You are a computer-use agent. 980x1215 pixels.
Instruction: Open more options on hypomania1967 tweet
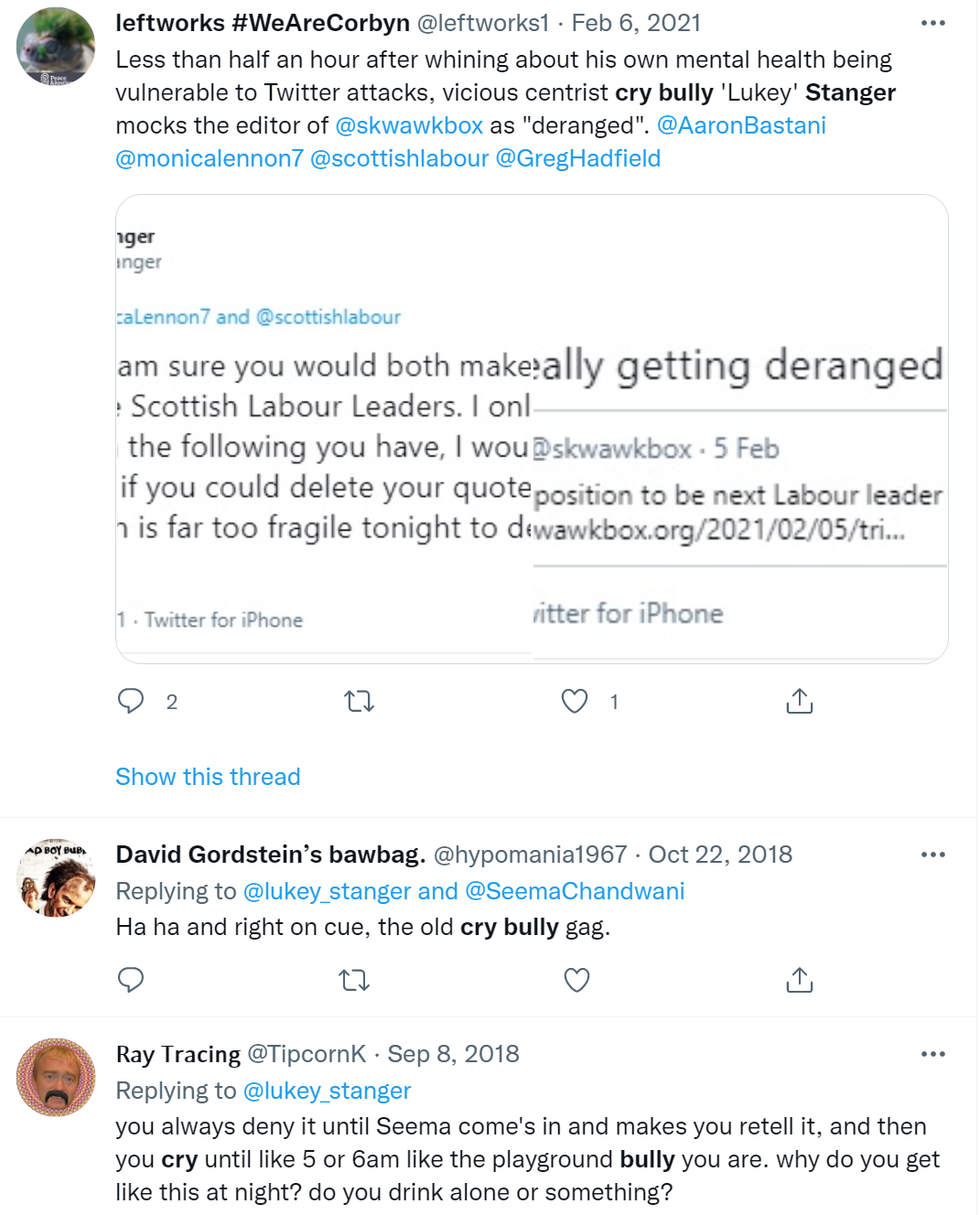click(x=932, y=855)
